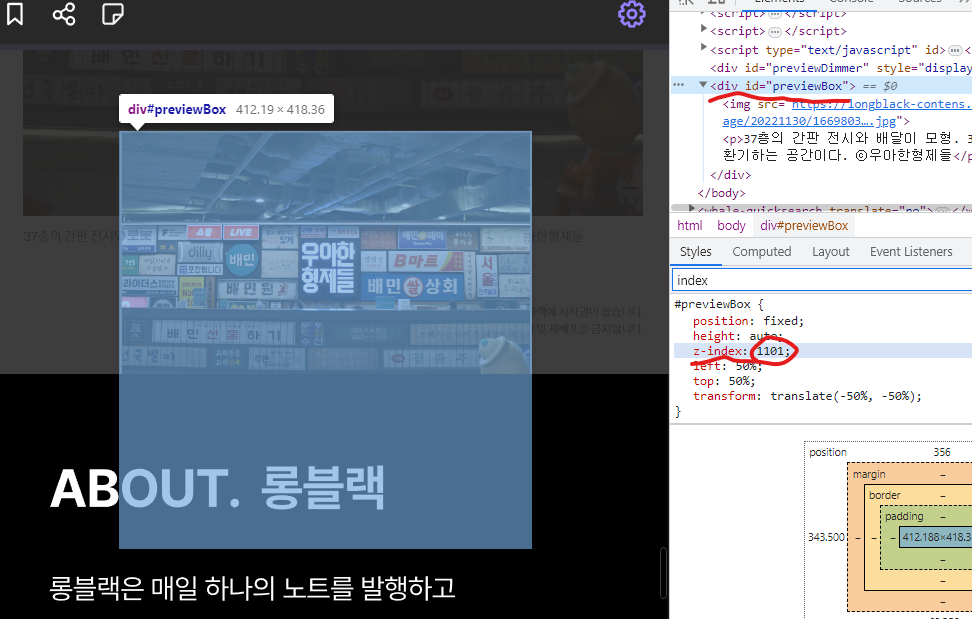Viewport: 972px width, 619px height.
Task: Select the closing </div> row
Action: pos(730,175)
